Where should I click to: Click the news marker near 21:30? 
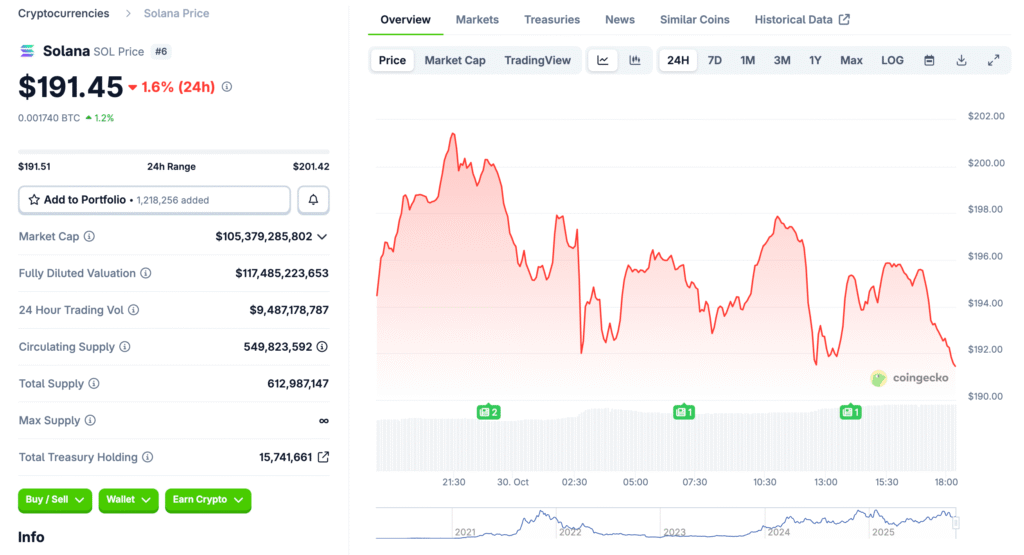(x=488, y=411)
